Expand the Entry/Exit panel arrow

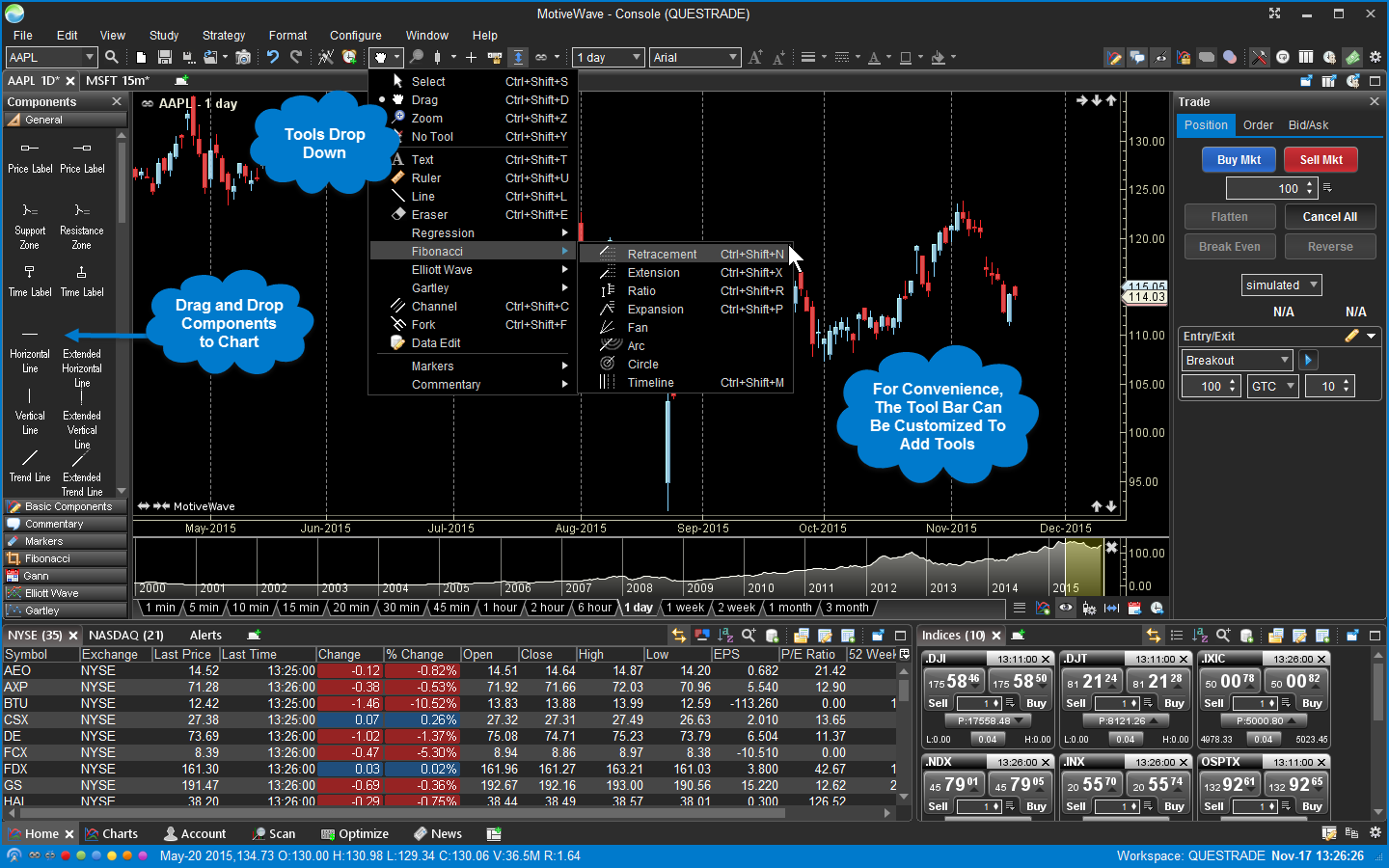click(x=1371, y=336)
